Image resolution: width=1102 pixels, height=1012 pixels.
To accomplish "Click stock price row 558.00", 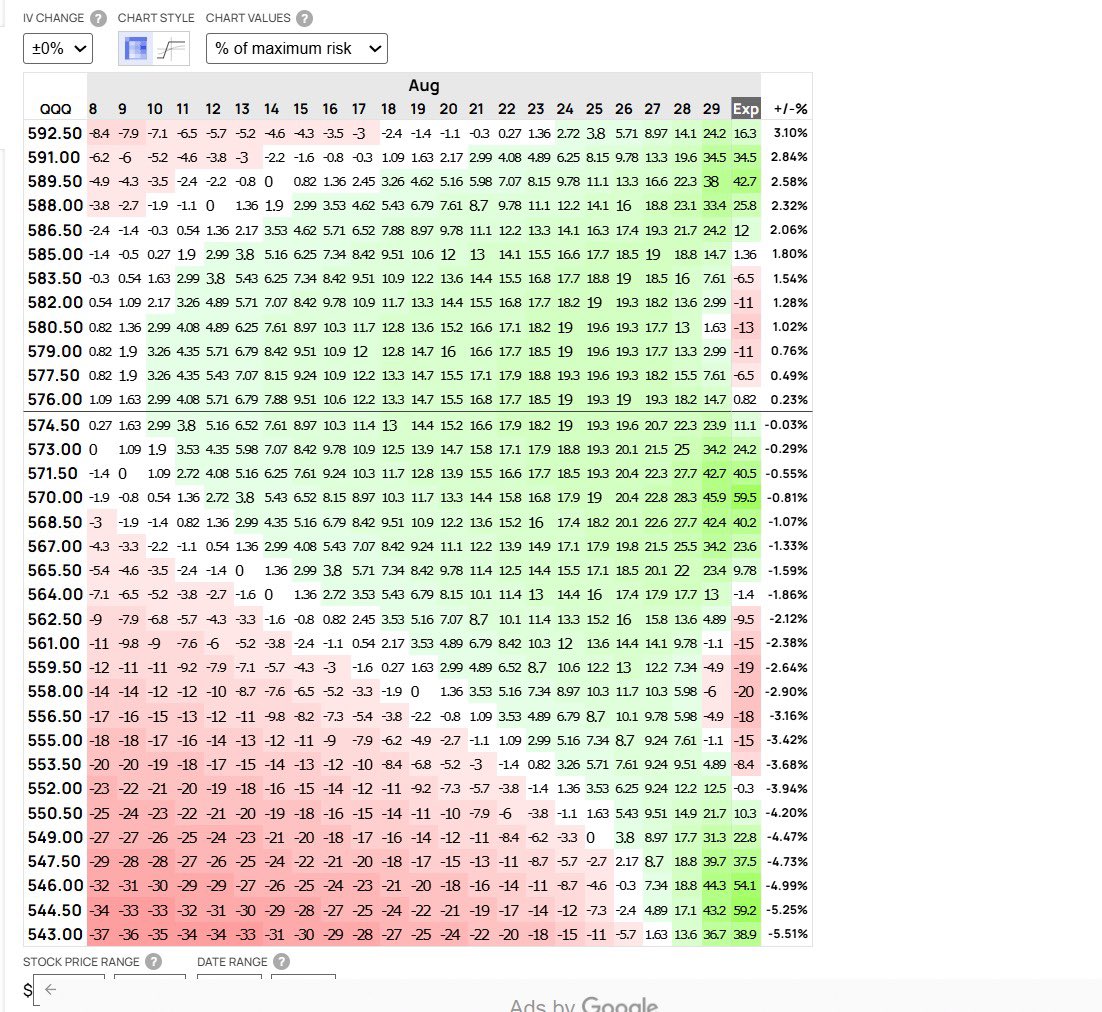I will [x=56, y=692].
